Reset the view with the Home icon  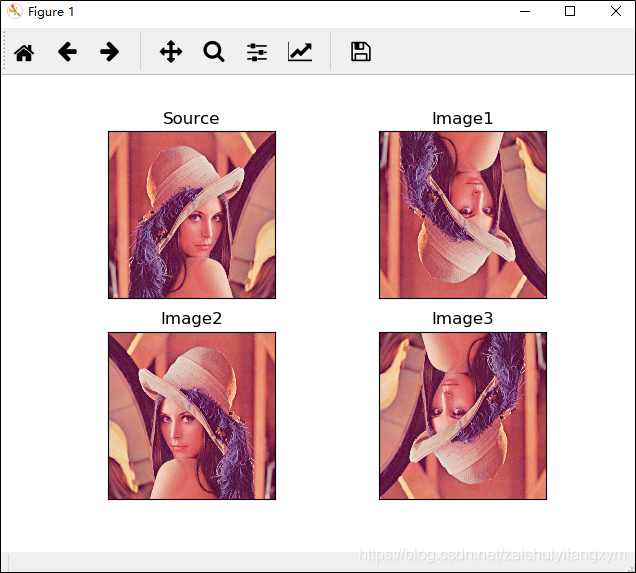(24, 52)
